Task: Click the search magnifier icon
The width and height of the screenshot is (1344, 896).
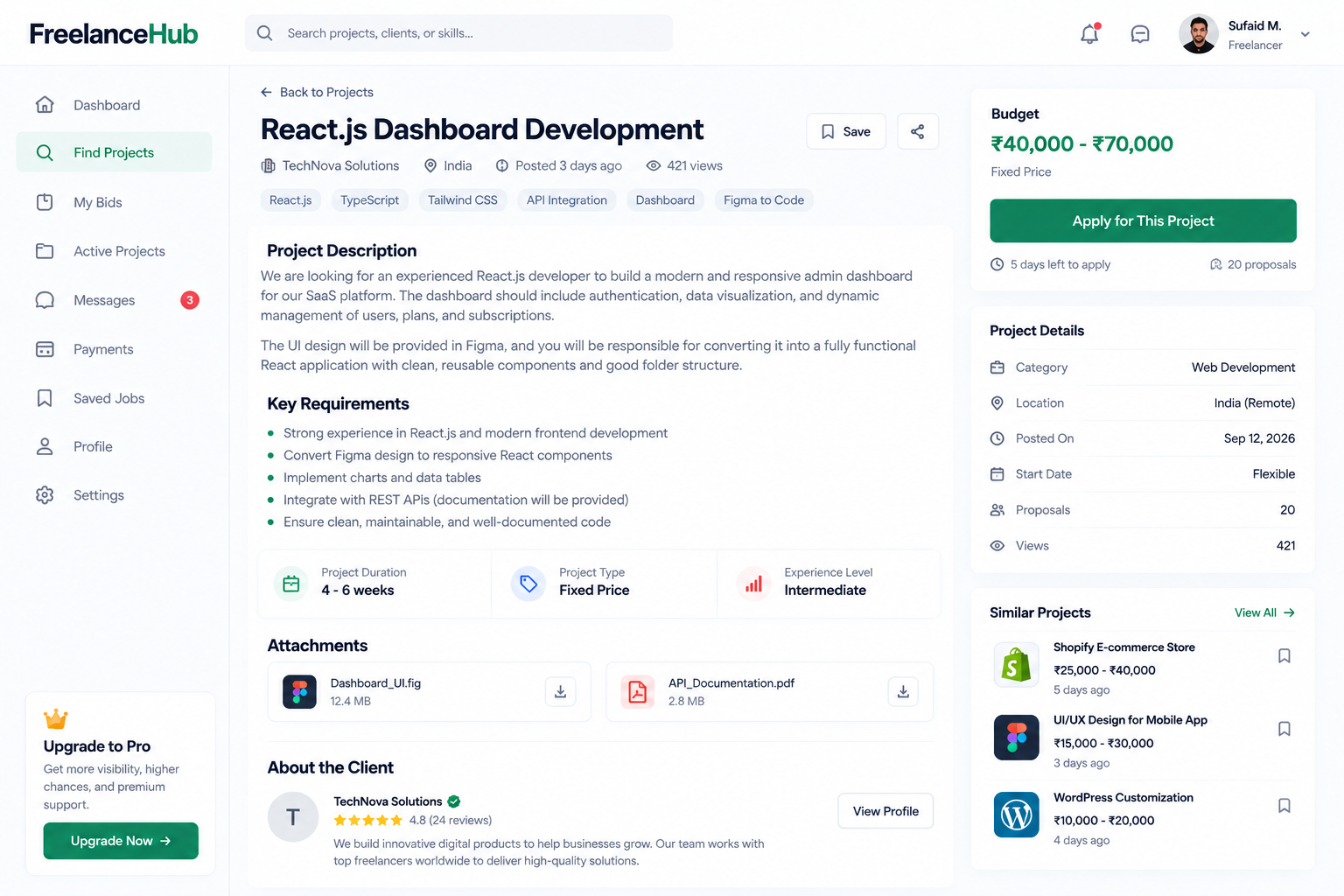Action: click(264, 33)
